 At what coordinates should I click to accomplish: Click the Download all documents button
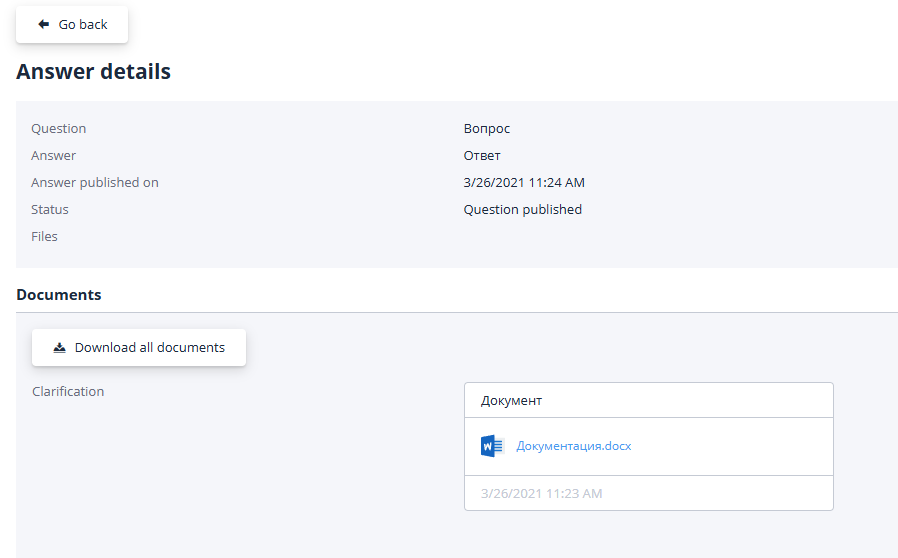(139, 348)
